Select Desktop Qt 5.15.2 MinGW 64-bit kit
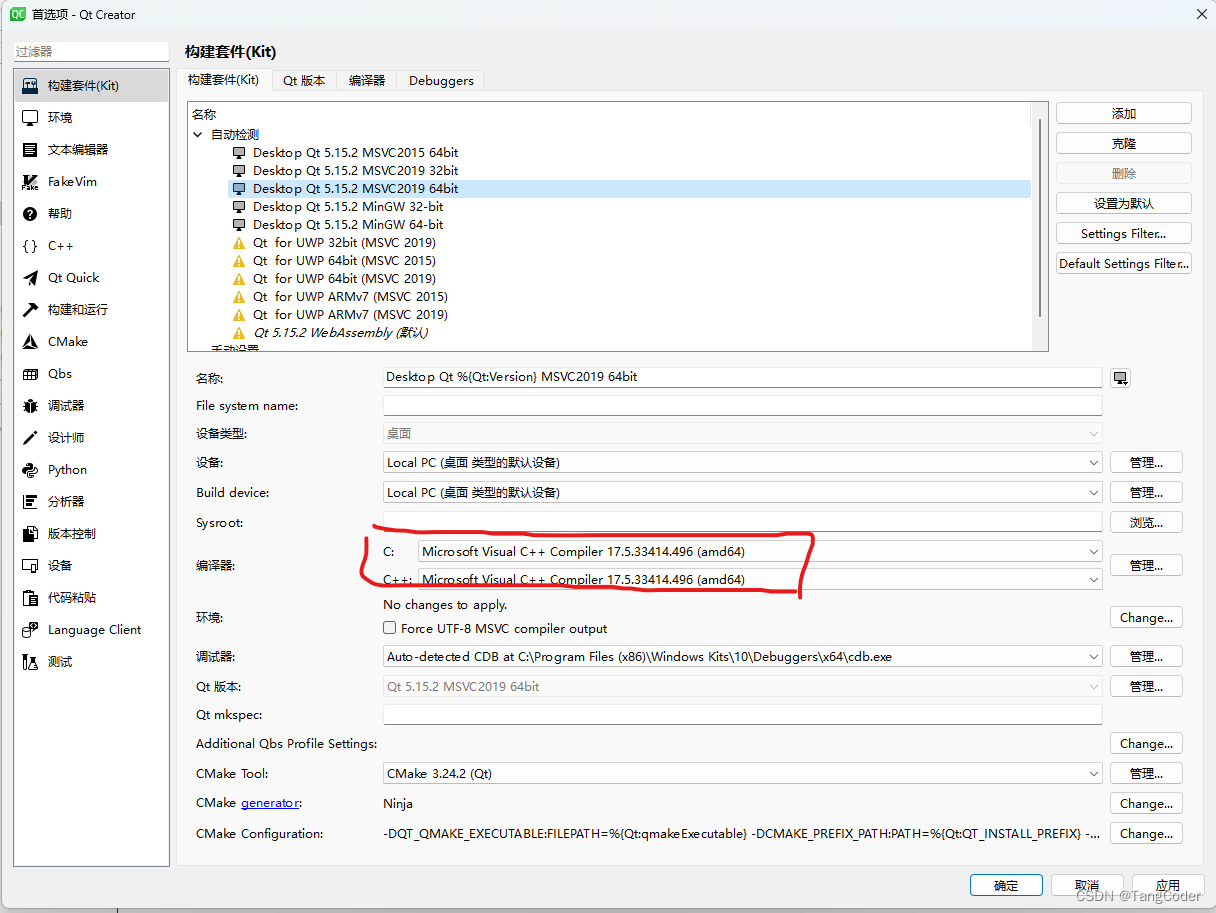The height and width of the screenshot is (913, 1216). 348,225
